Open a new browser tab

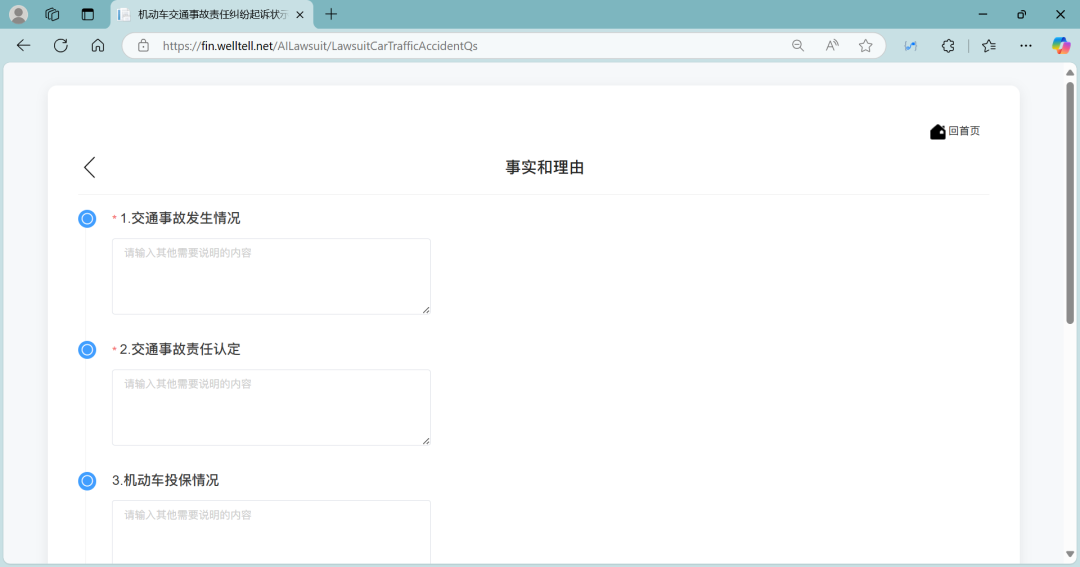click(x=331, y=14)
